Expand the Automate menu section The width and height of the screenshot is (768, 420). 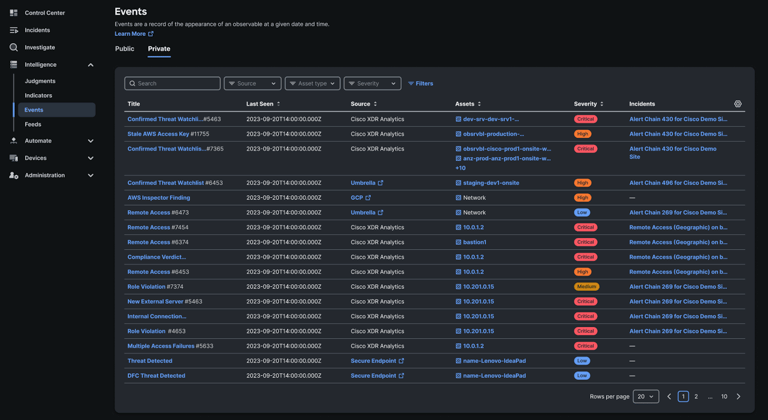[x=91, y=141]
